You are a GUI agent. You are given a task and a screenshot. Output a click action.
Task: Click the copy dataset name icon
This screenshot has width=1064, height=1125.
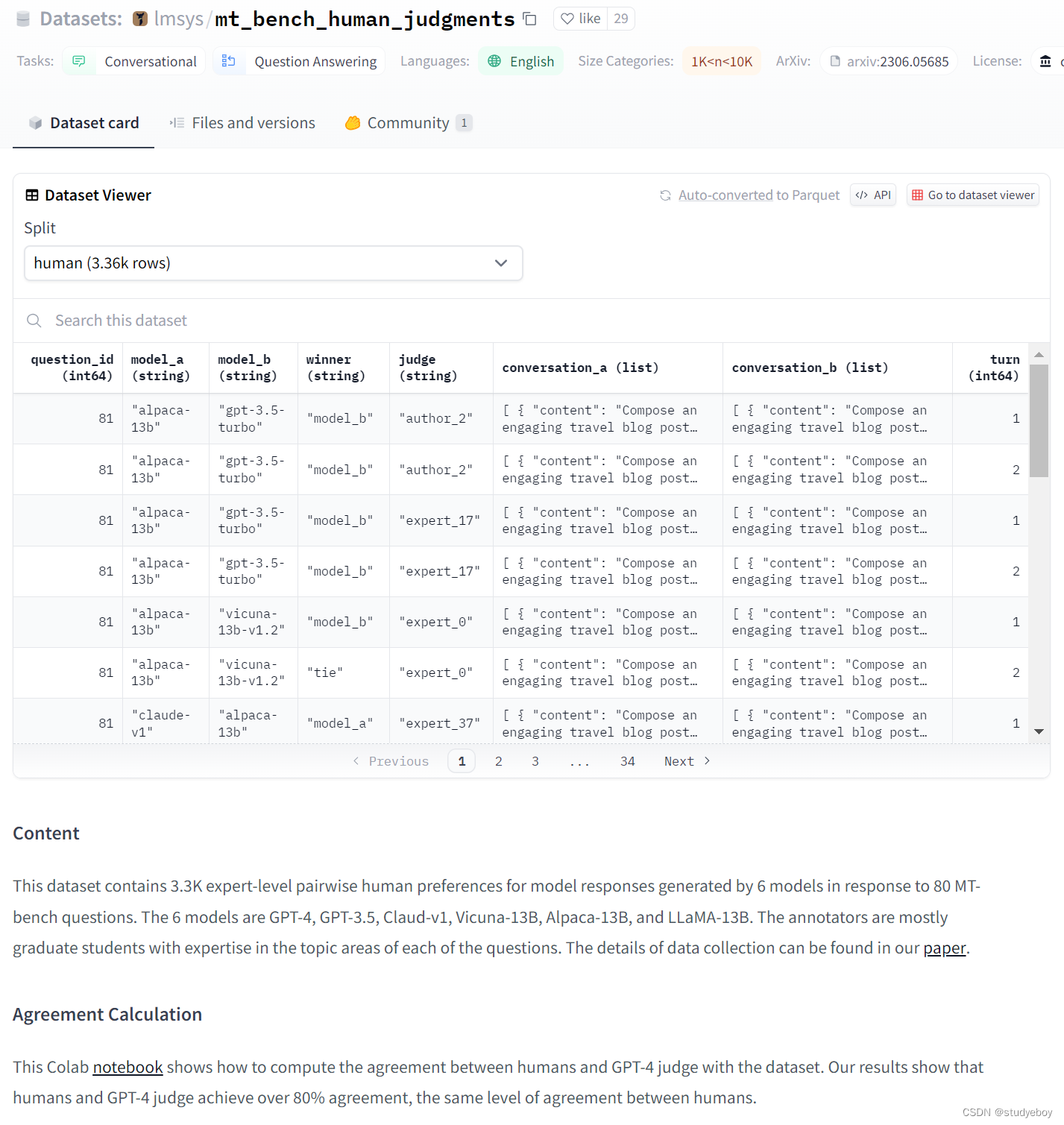pyautogui.click(x=530, y=19)
